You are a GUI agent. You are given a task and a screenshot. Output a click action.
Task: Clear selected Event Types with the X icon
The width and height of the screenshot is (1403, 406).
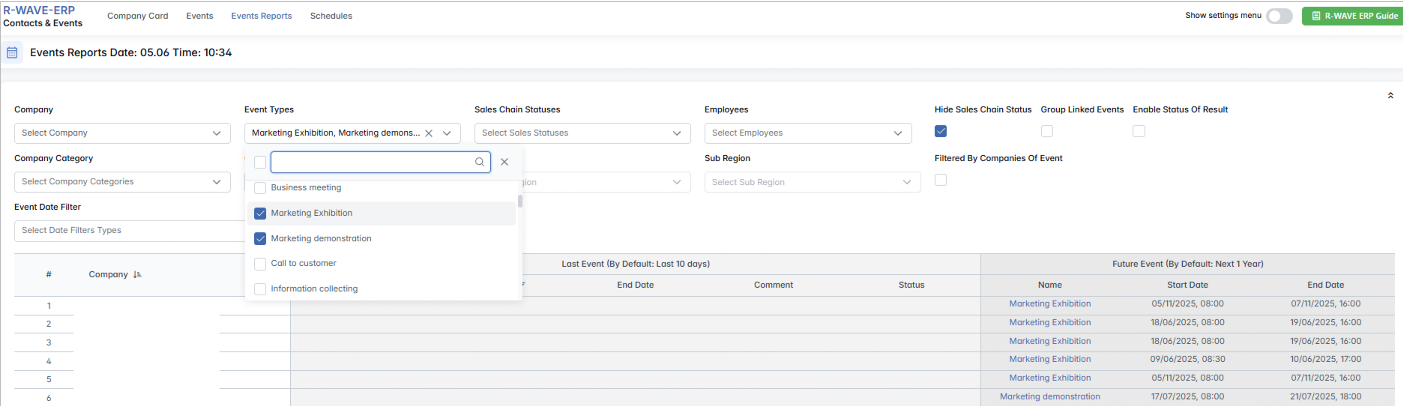click(429, 133)
